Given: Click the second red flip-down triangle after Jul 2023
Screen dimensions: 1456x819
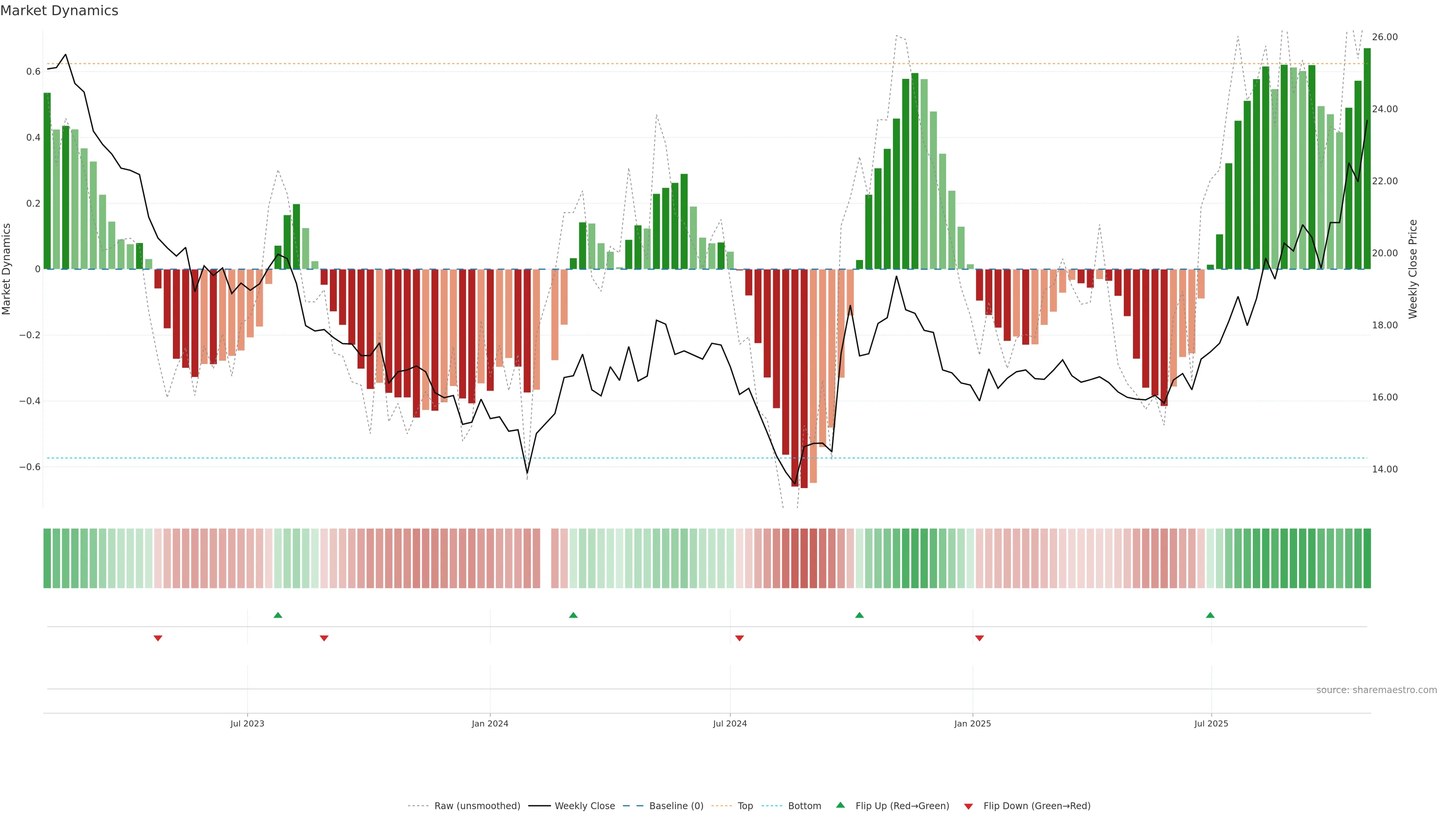Looking at the screenshot, I should point(324,638).
